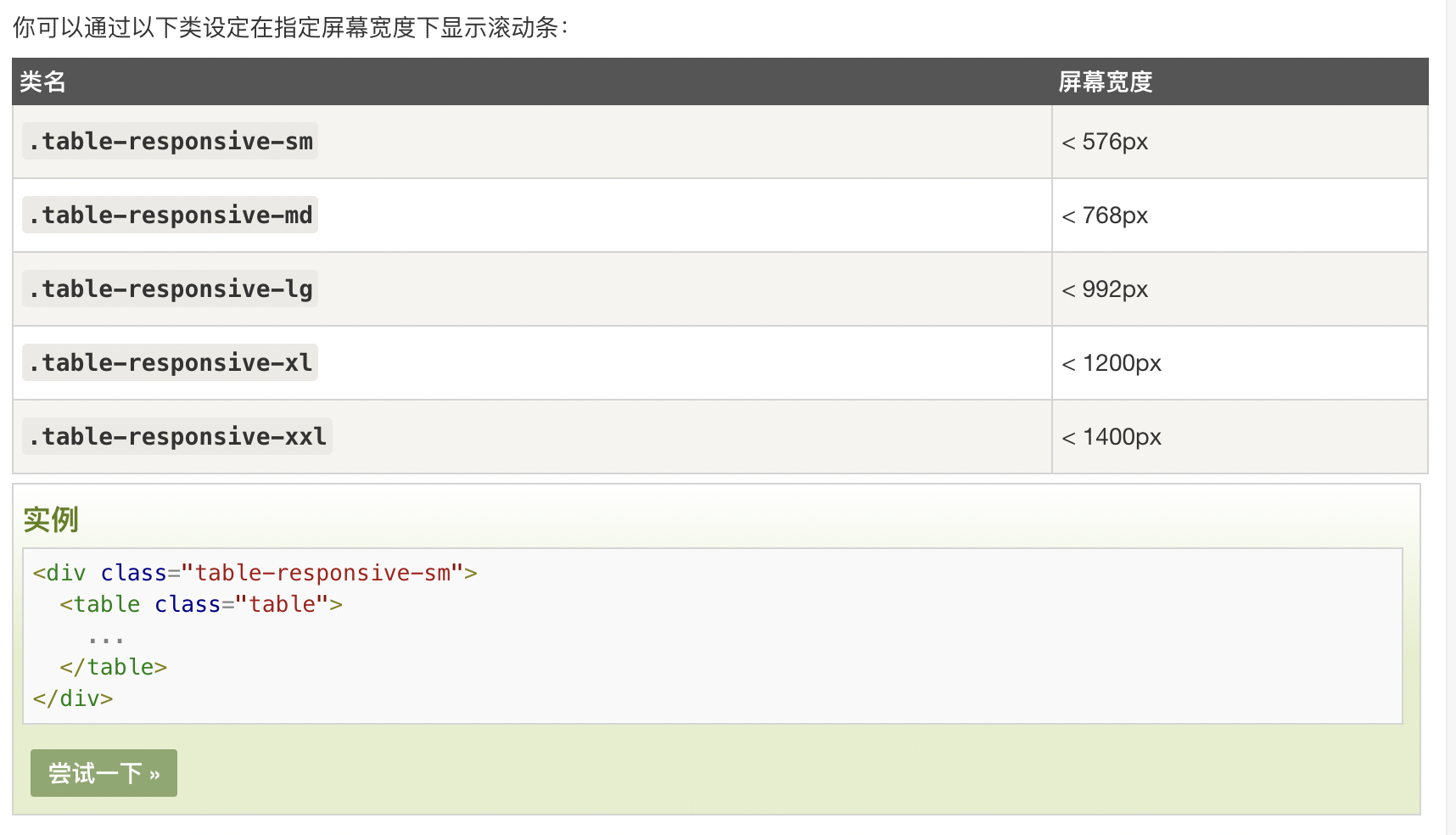The width and height of the screenshot is (1456, 835).
Task: Click the intro sentence about 滚动条
Action: click(290, 27)
